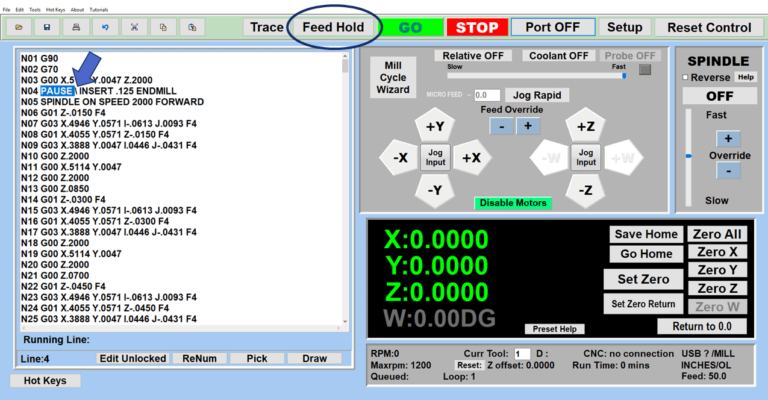This screenshot has width=768, height=400.
Task: Click the Undo arrow icon
Action: (x=106, y=27)
